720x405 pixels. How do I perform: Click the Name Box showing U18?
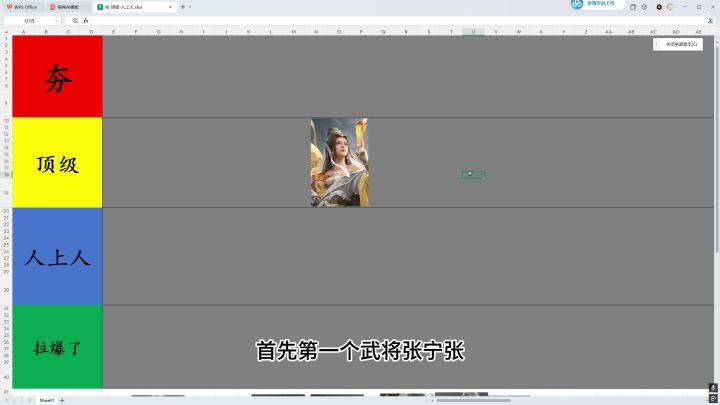click(29, 21)
